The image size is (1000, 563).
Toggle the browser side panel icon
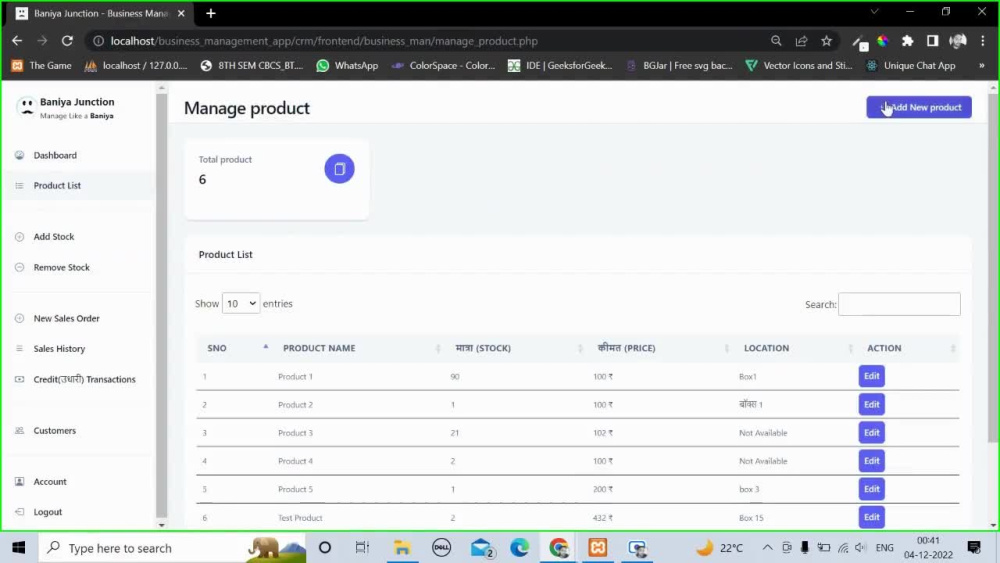click(932, 41)
